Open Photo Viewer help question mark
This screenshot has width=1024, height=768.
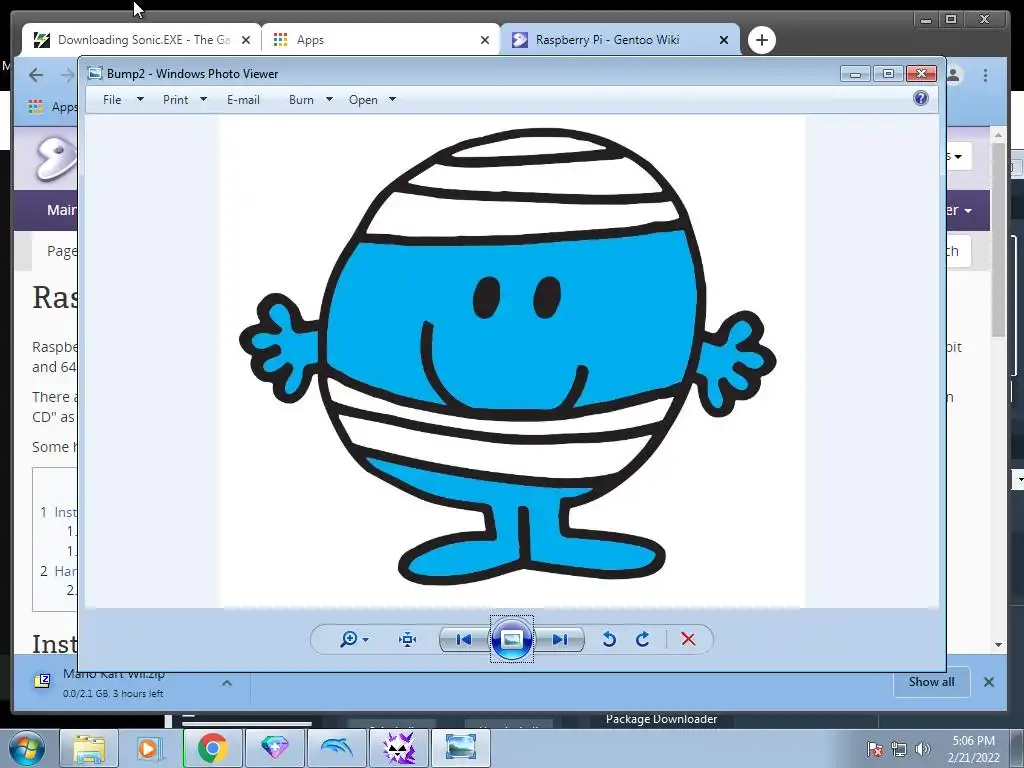pos(921,99)
